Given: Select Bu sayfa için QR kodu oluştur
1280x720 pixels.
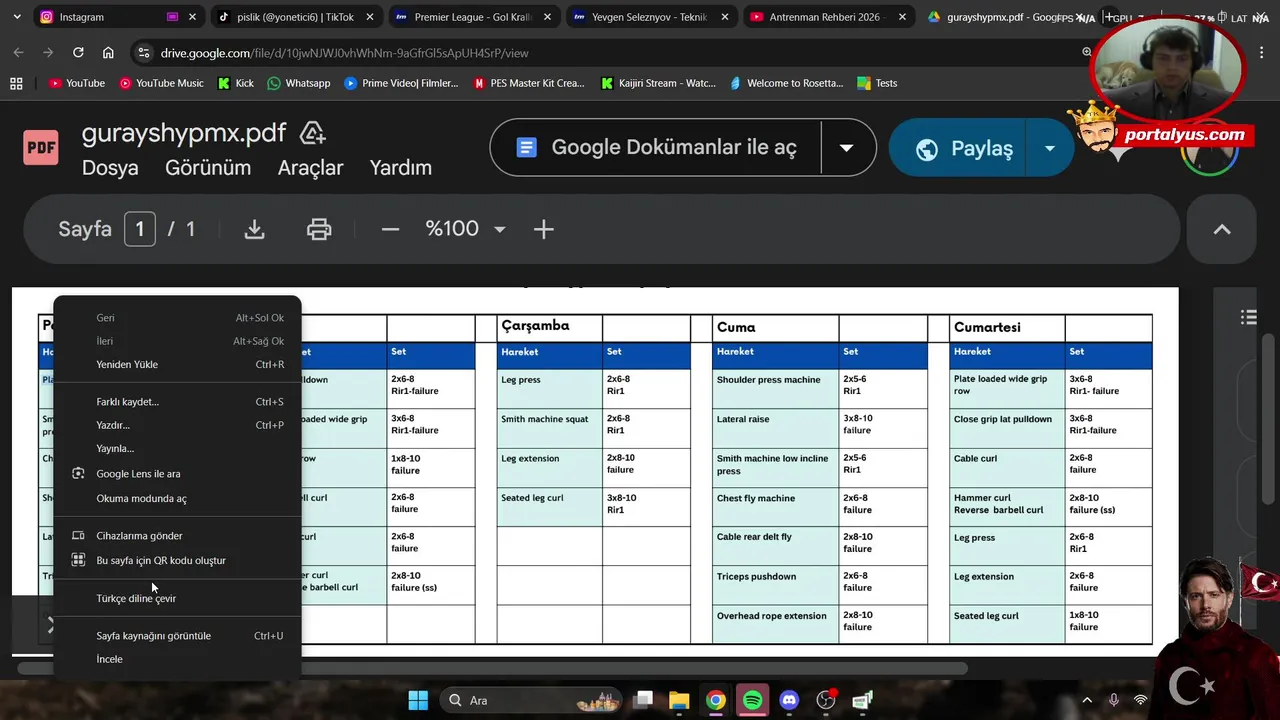Looking at the screenshot, I should coord(177,560).
